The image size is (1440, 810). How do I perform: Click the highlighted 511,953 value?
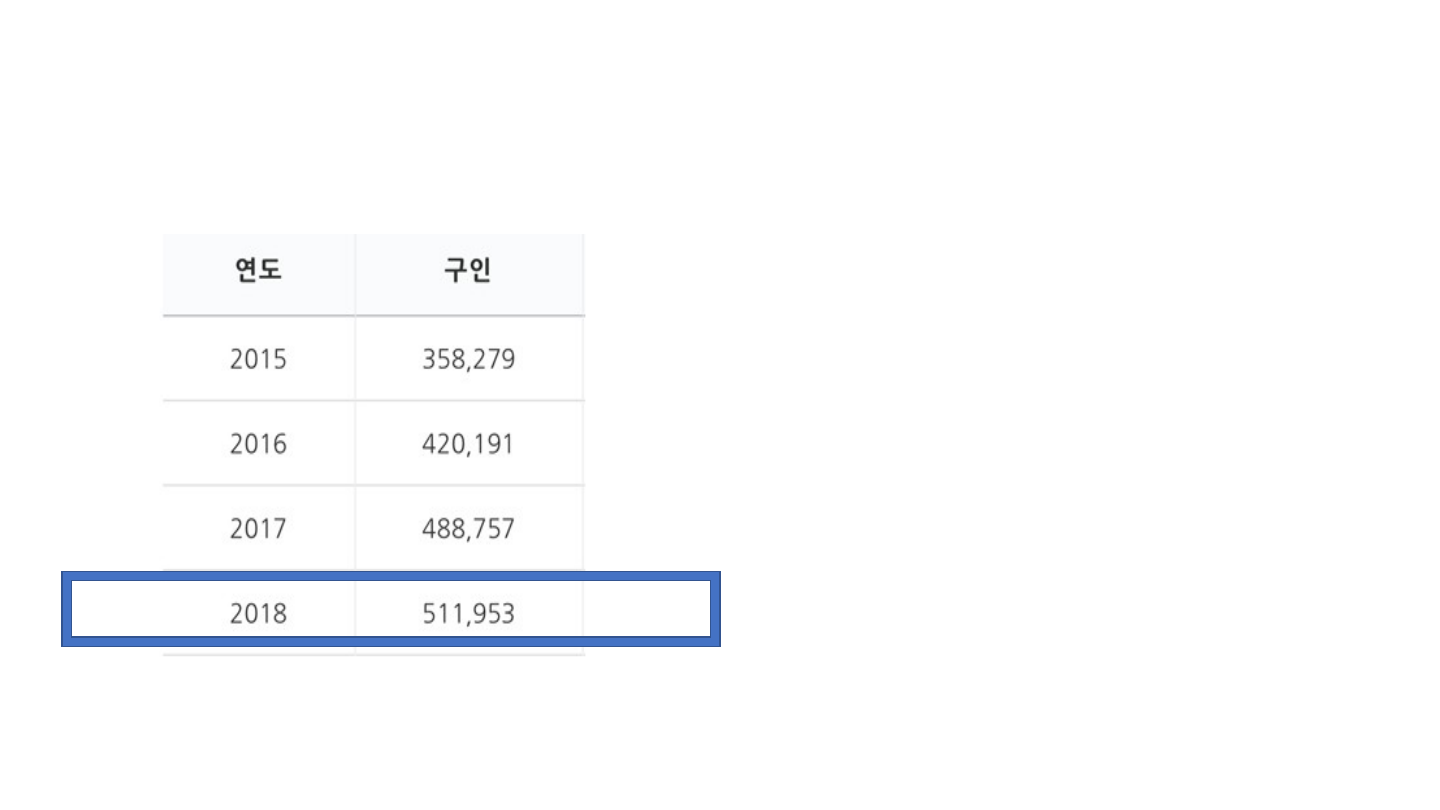468,613
